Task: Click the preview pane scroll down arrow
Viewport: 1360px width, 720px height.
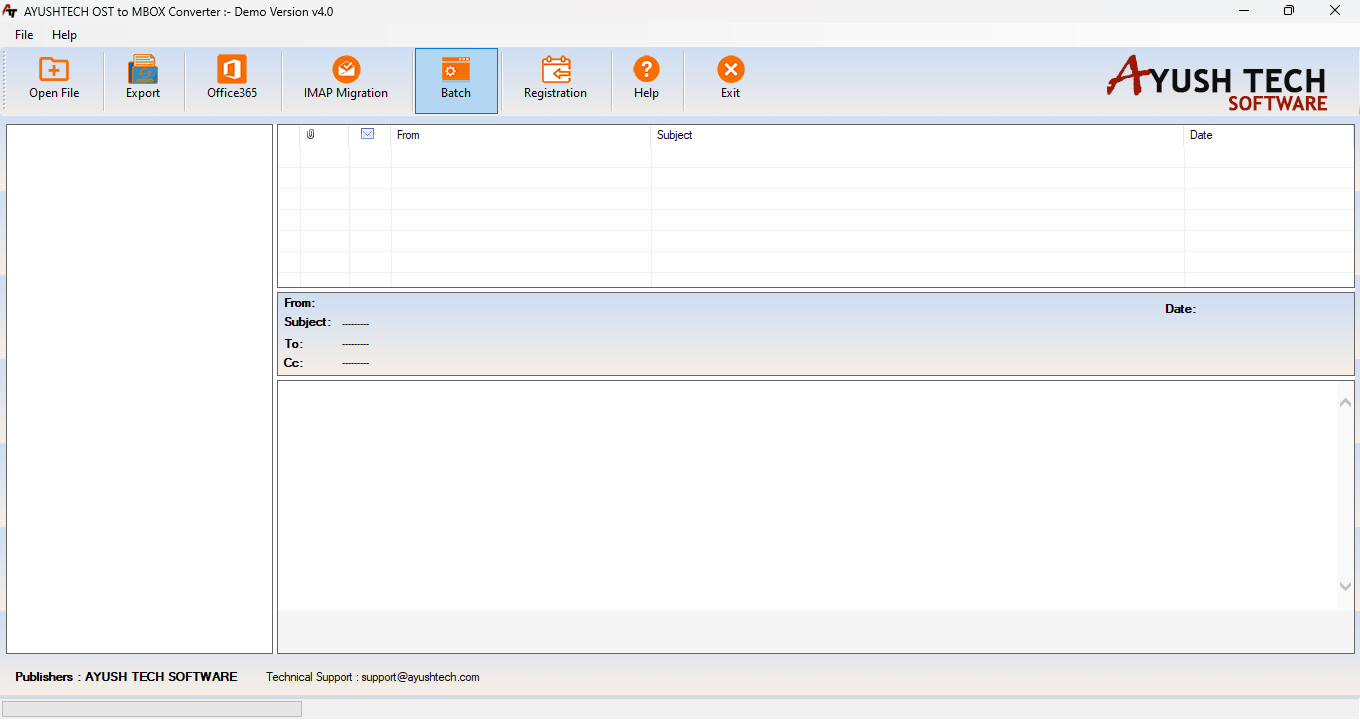Action: (x=1345, y=587)
